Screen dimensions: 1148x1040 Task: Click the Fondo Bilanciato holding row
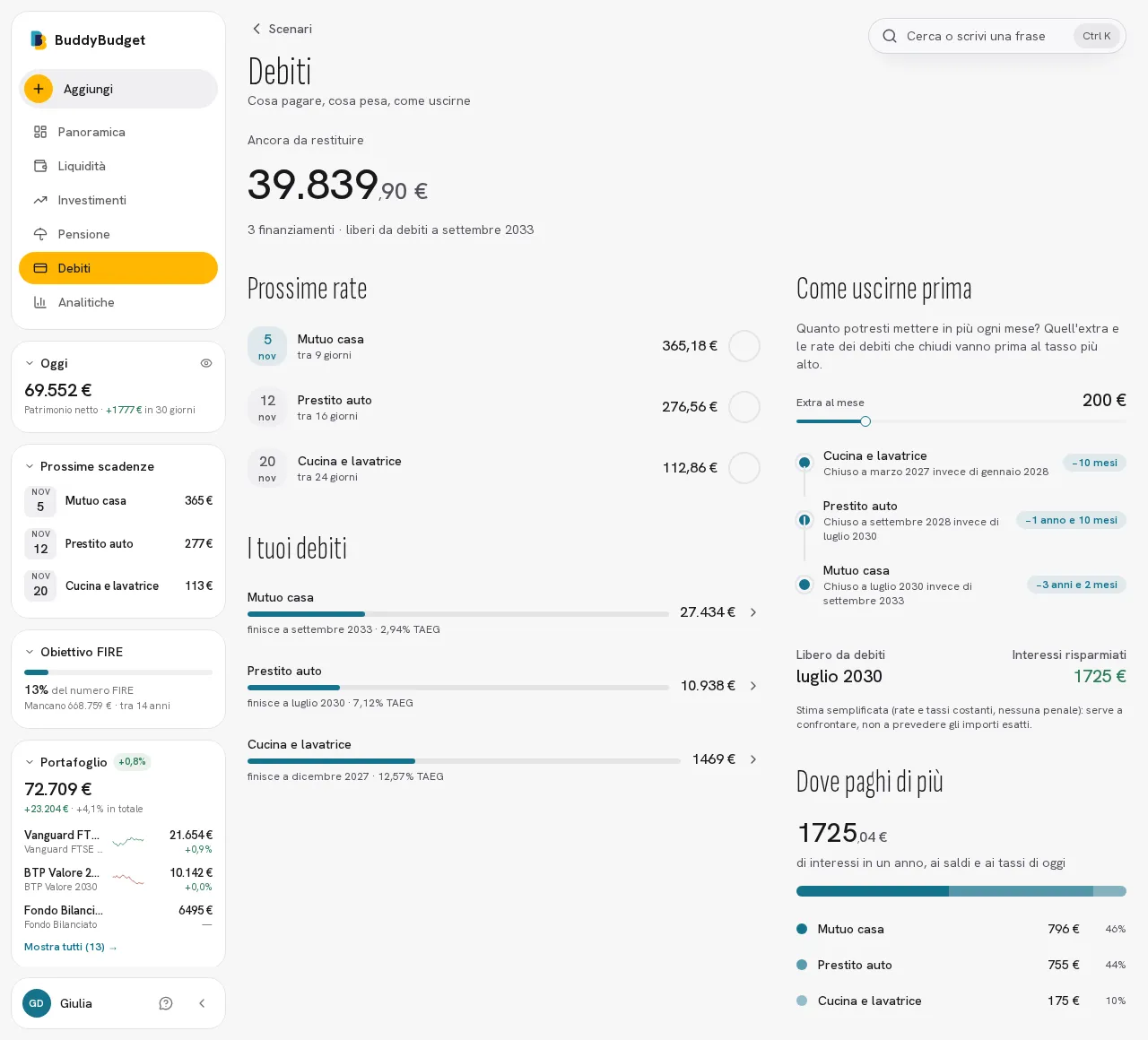(118, 916)
